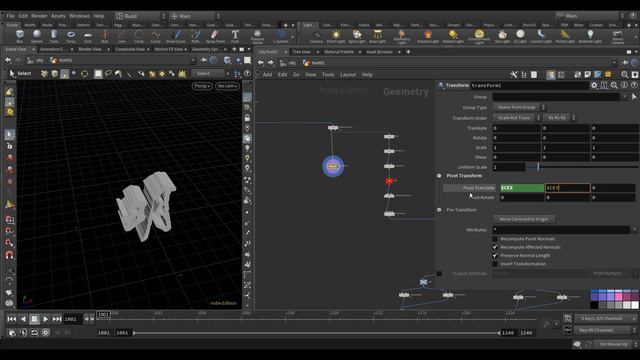
Task: Open the Persp camera view menu
Action: (202, 86)
